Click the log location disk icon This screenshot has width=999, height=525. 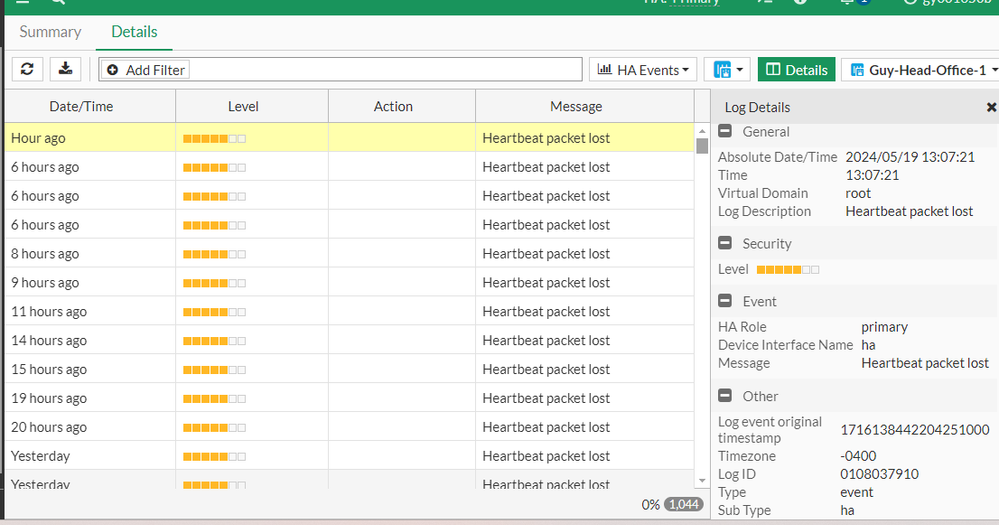tap(721, 70)
